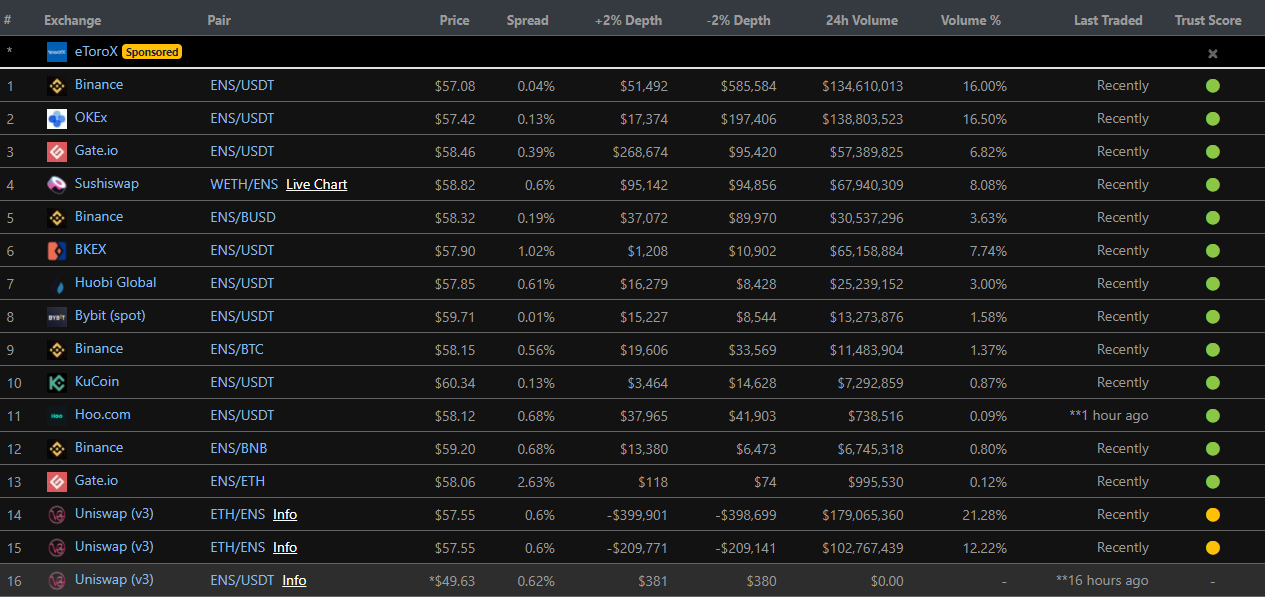Click the Huobi Global logo icon

click(x=57, y=284)
